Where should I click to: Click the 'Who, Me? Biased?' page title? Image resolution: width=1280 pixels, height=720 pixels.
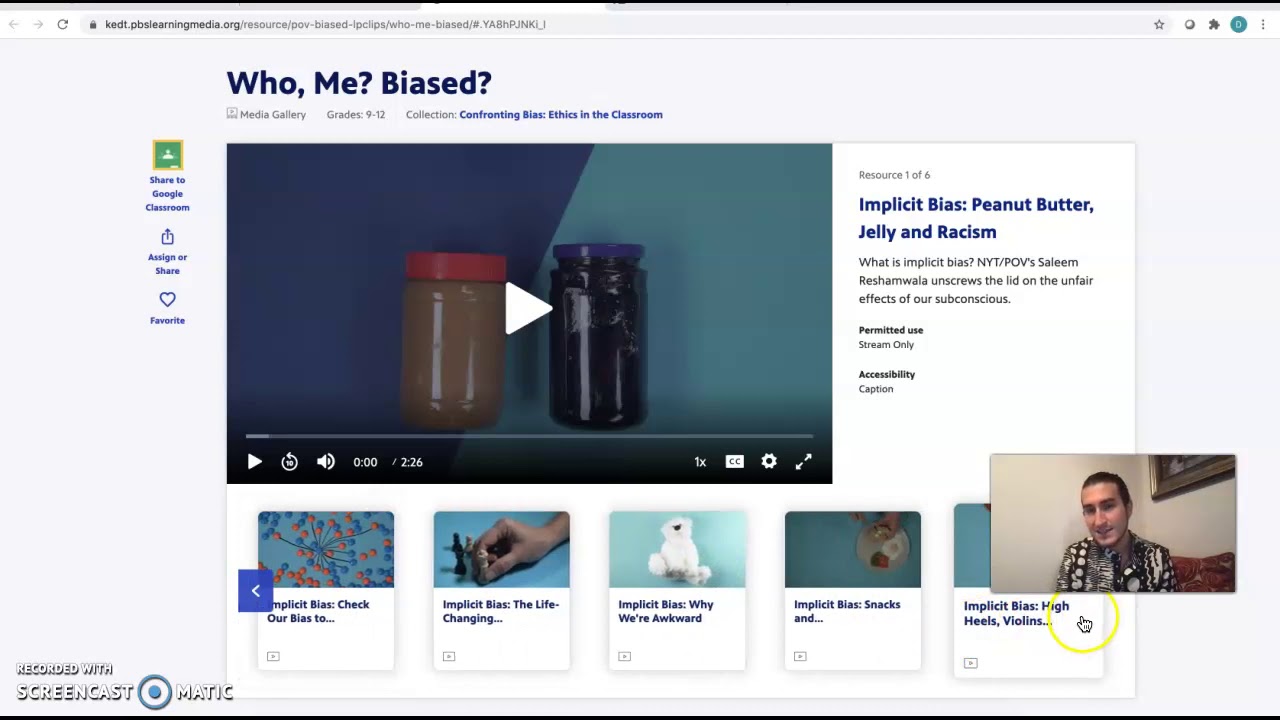(x=359, y=83)
